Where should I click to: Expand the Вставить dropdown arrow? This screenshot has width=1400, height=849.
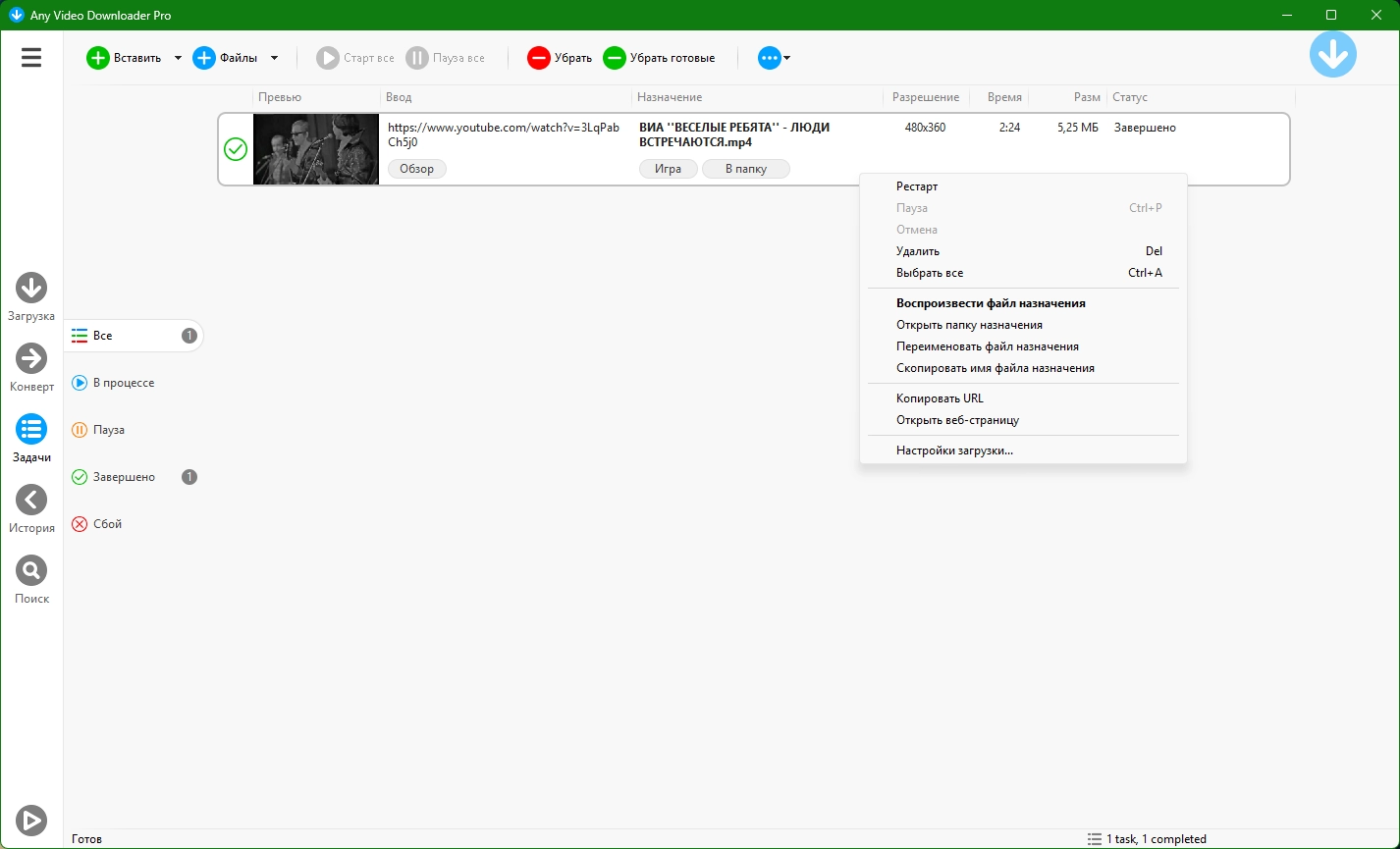point(178,58)
